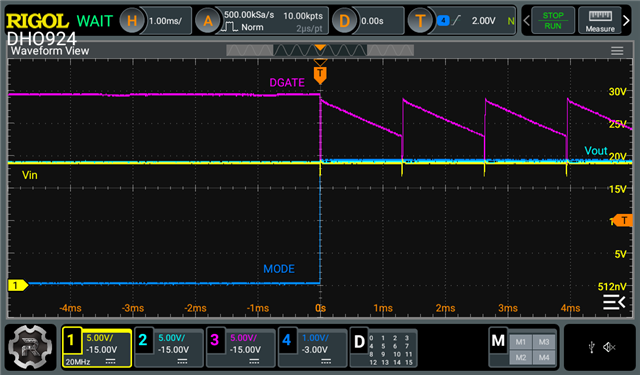Image resolution: width=640 pixels, height=375 pixels.
Task: Click the 500.00kSa/s sample rate readout
Action: [x=249, y=15]
